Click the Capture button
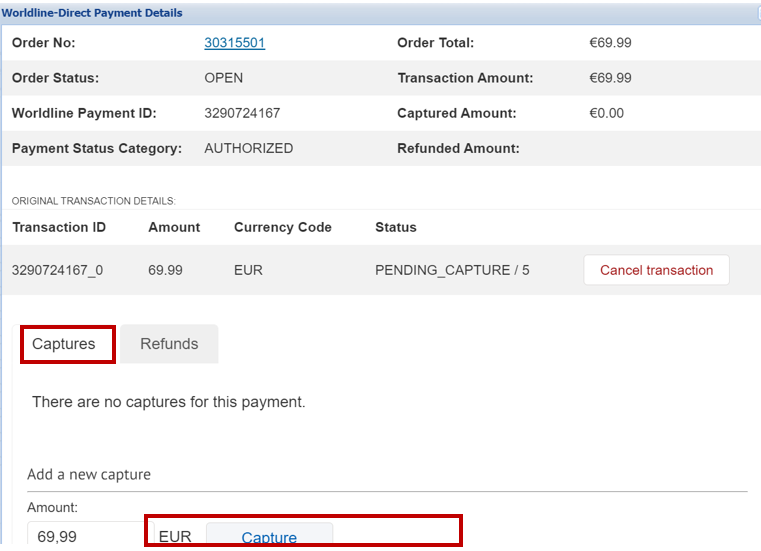Viewport: 761px width, 551px height. [x=269, y=536]
